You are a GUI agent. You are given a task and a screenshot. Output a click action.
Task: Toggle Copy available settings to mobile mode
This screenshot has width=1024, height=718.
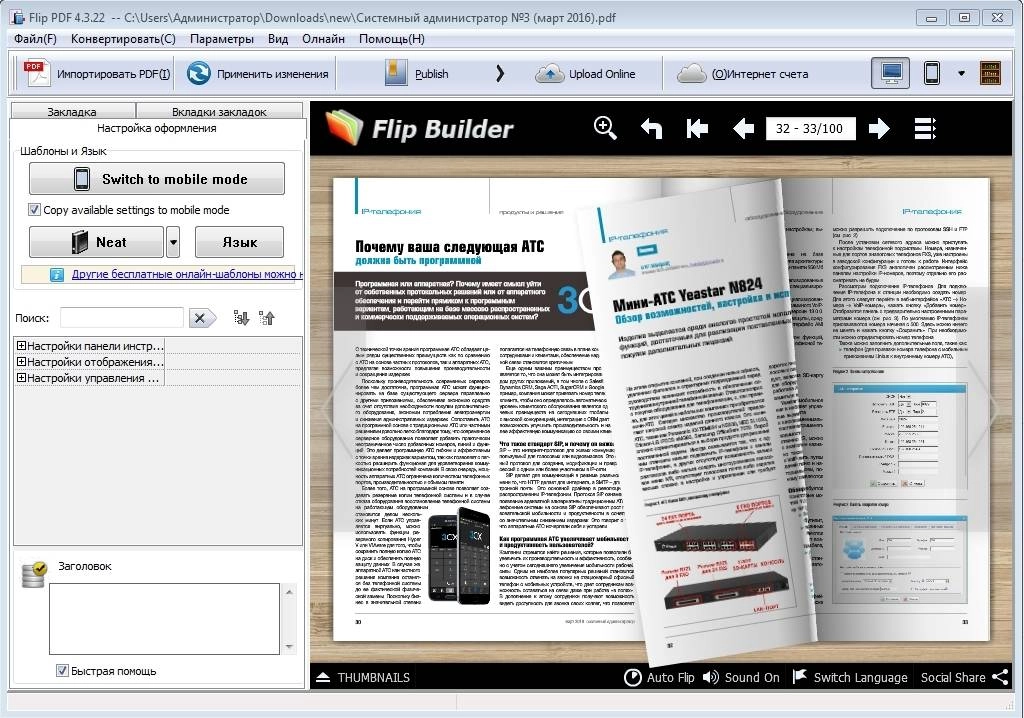pos(34,210)
